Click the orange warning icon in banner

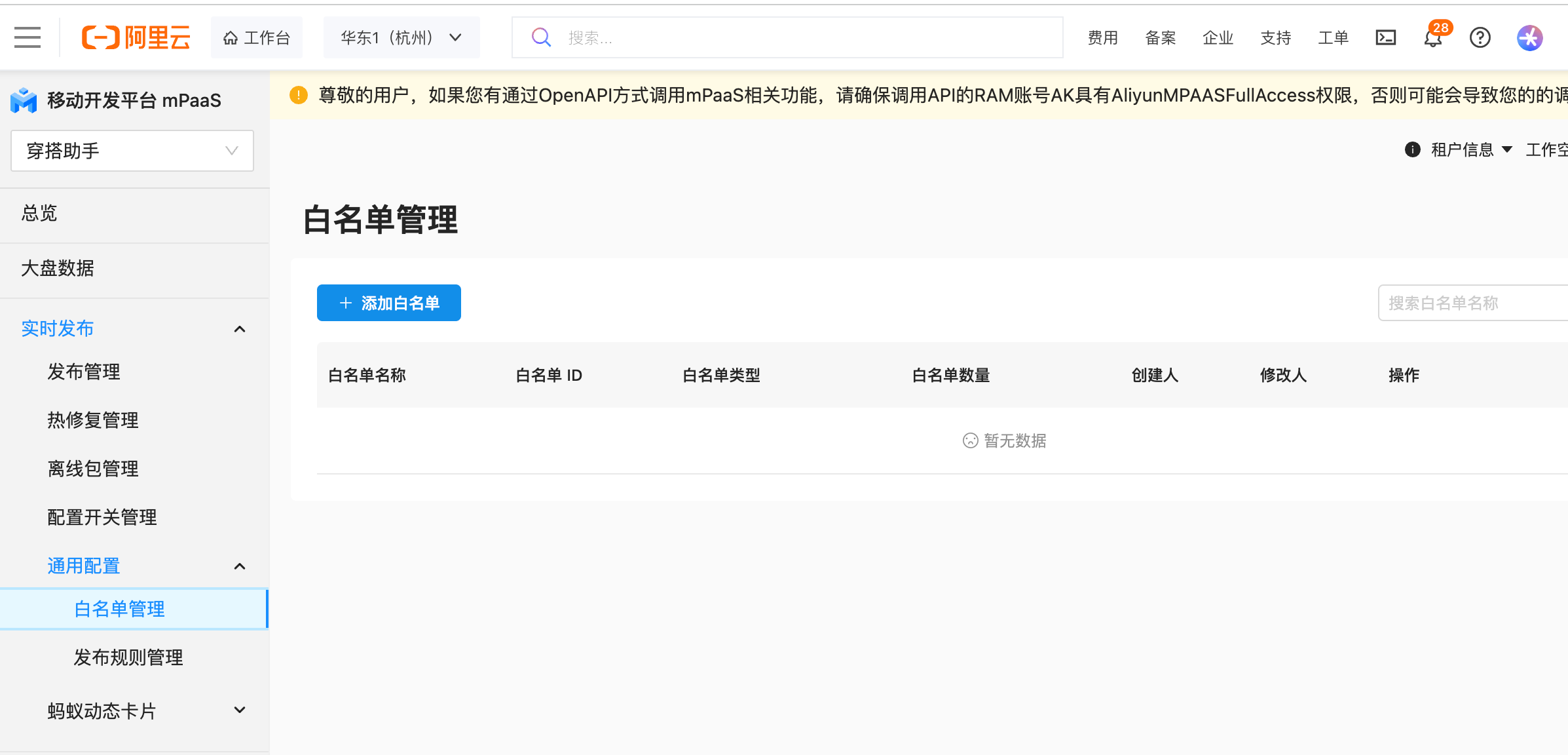coord(299,95)
